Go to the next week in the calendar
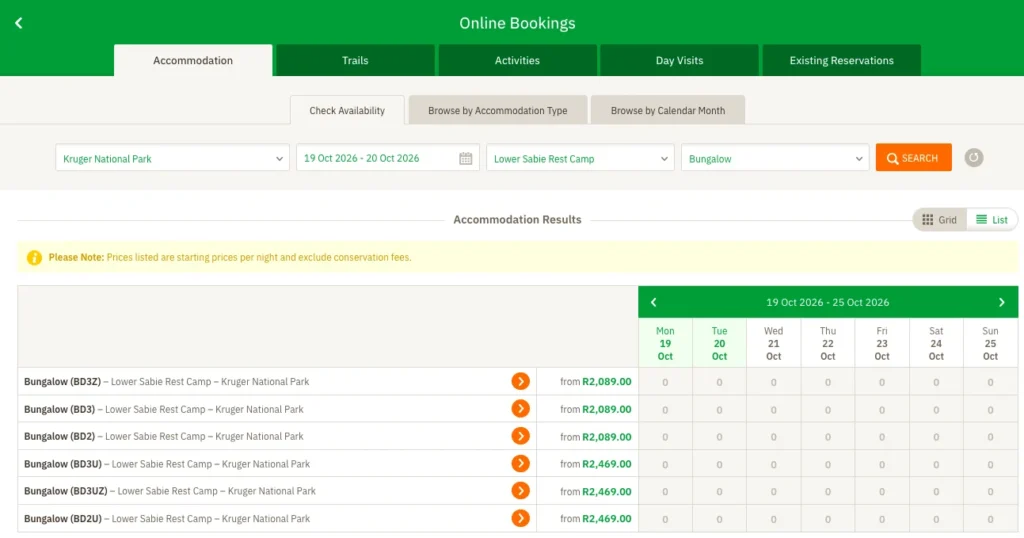The image size is (1024, 538). pyautogui.click(x=1001, y=302)
